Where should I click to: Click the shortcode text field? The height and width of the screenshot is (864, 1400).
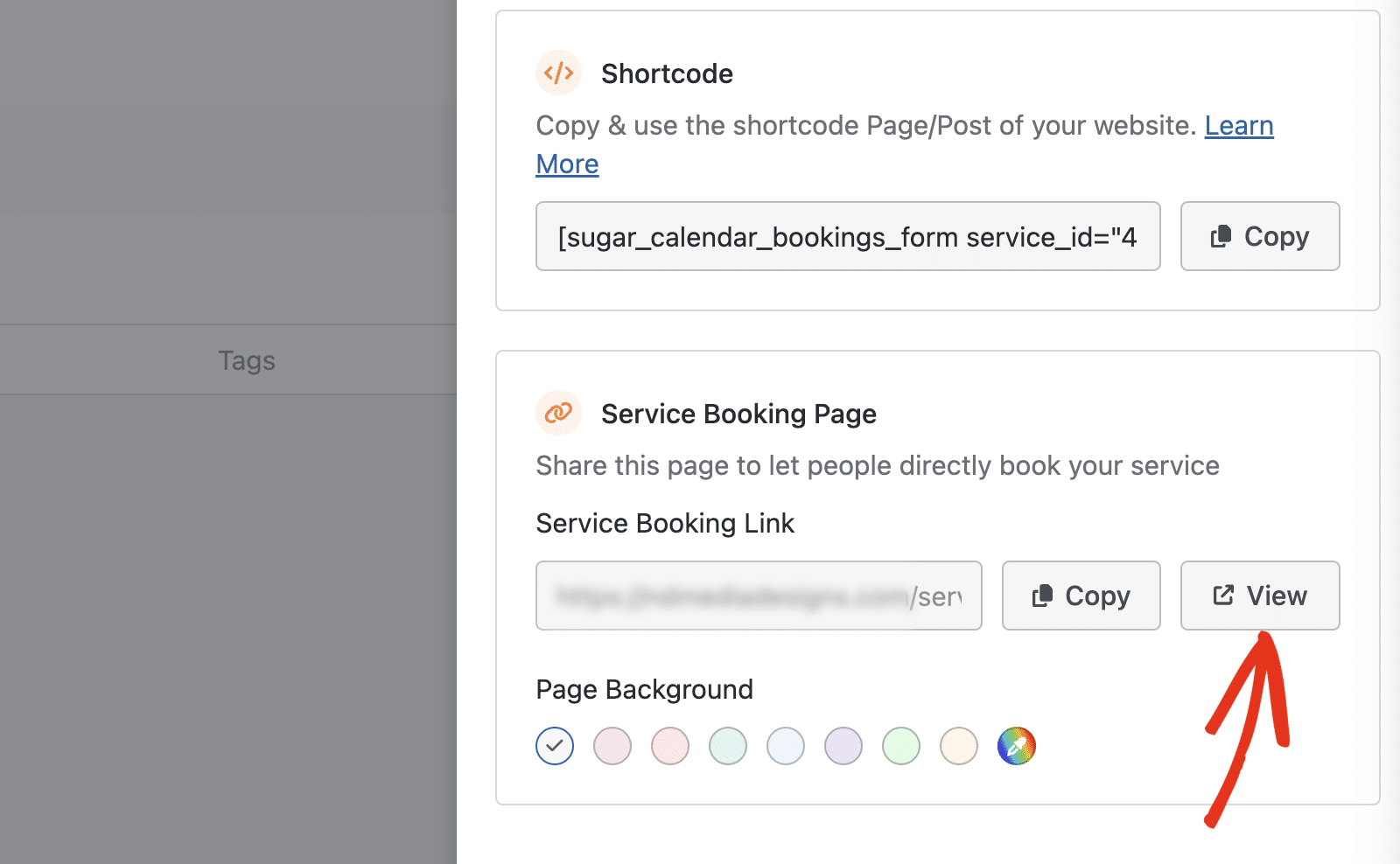coord(848,236)
